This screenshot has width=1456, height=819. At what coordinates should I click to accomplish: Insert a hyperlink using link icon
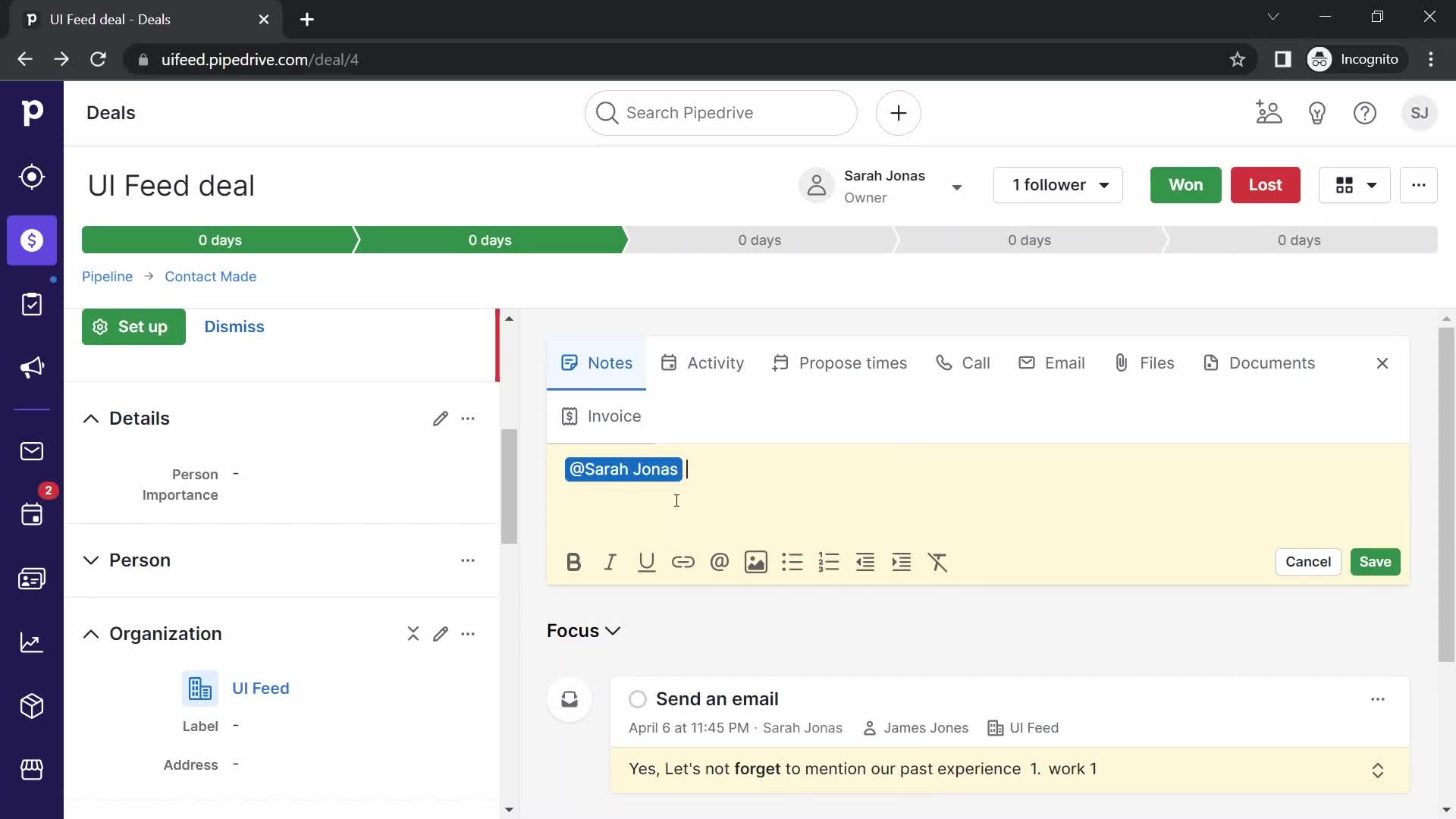pyautogui.click(x=683, y=562)
